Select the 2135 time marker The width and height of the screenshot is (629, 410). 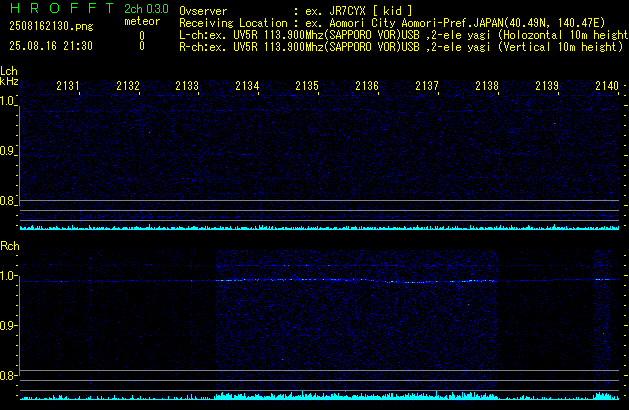307,86
